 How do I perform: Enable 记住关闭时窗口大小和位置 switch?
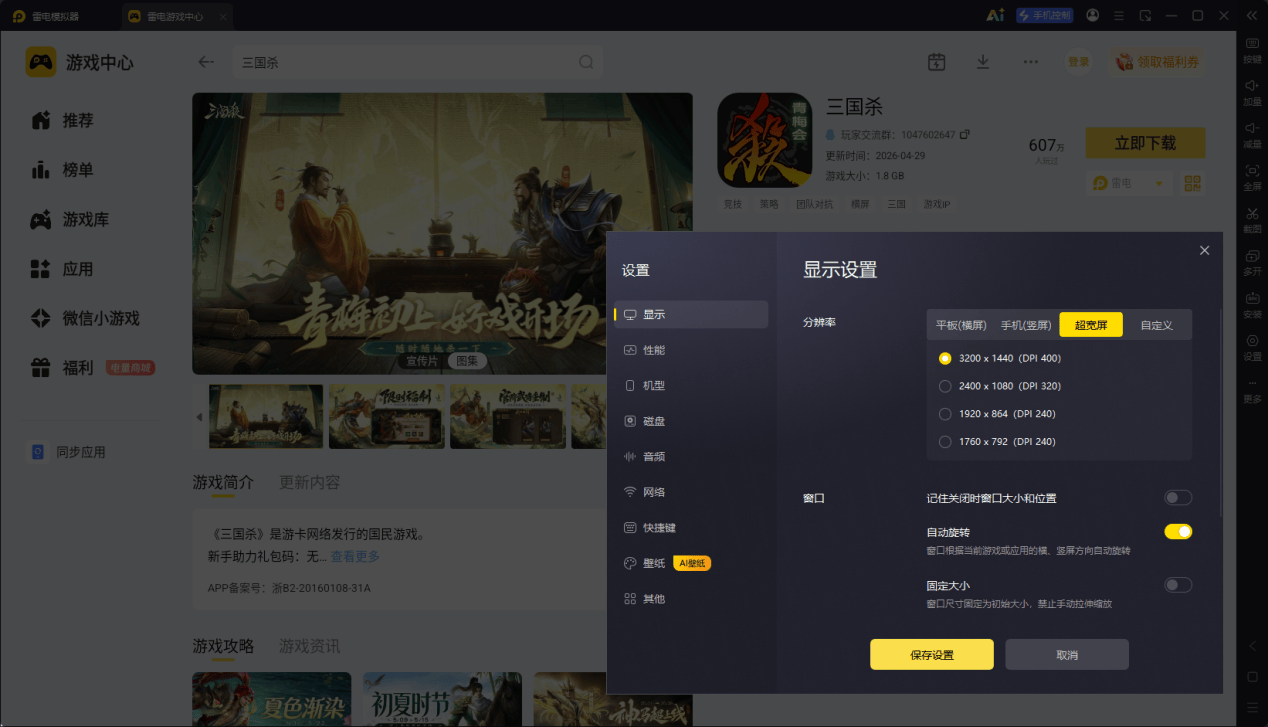pyautogui.click(x=1178, y=498)
